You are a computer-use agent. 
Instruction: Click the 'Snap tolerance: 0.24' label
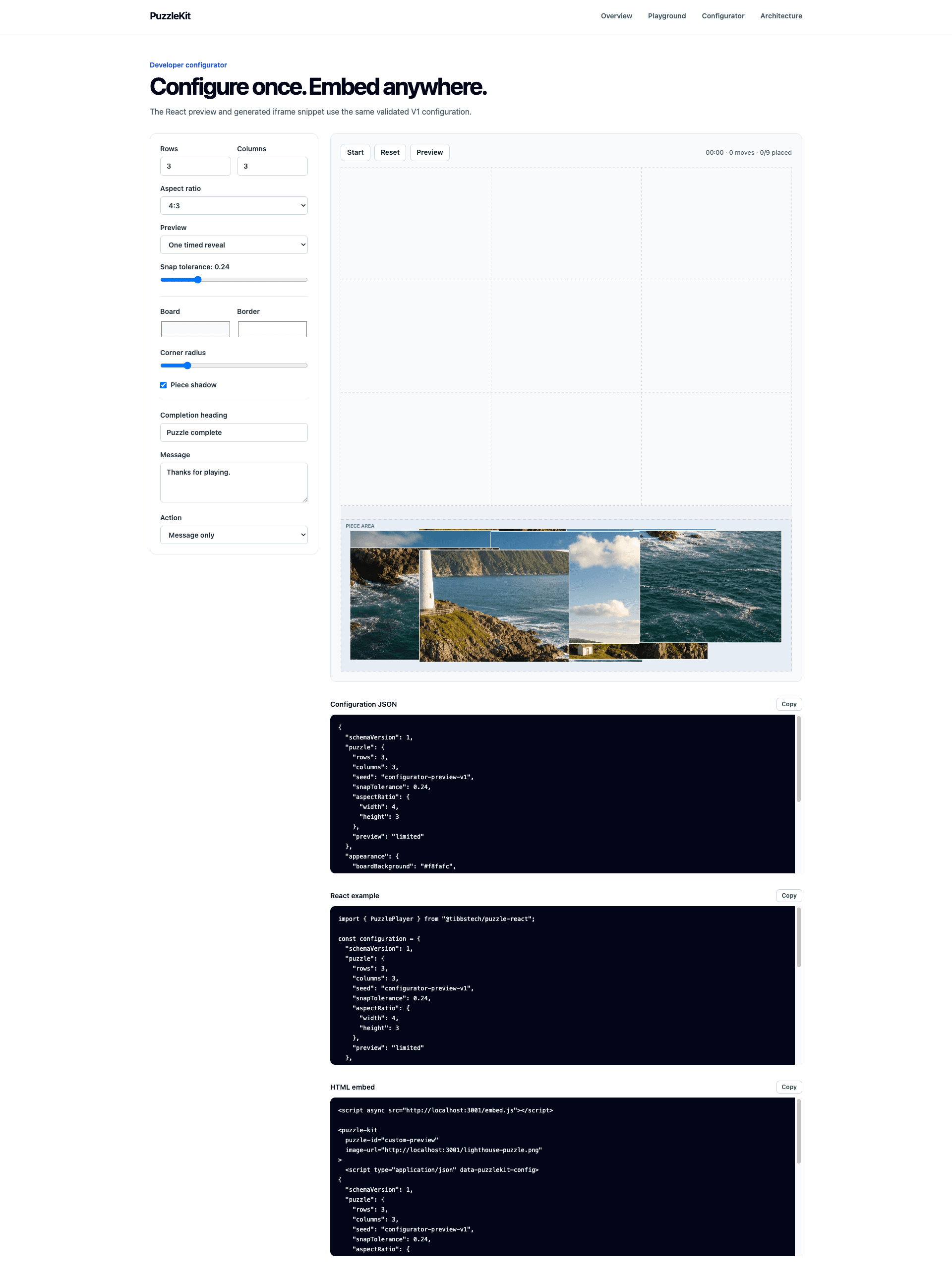195,267
